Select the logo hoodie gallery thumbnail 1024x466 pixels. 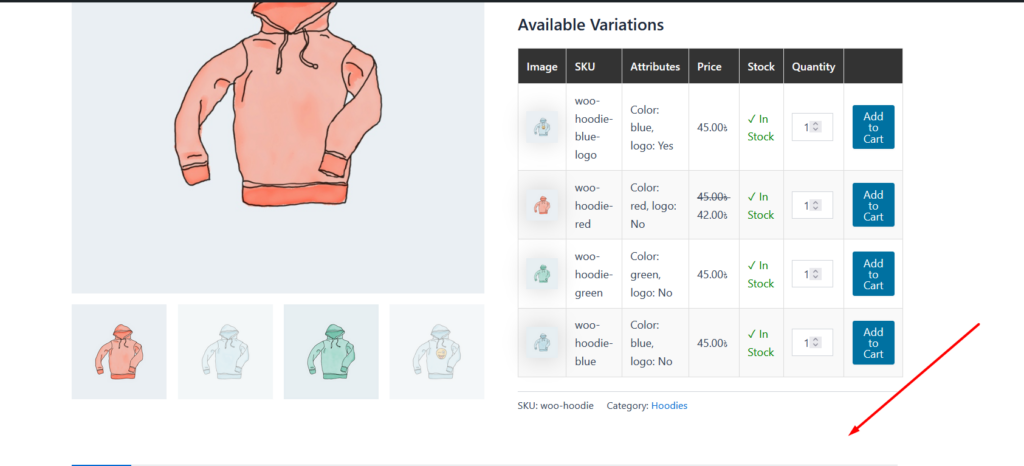click(437, 351)
